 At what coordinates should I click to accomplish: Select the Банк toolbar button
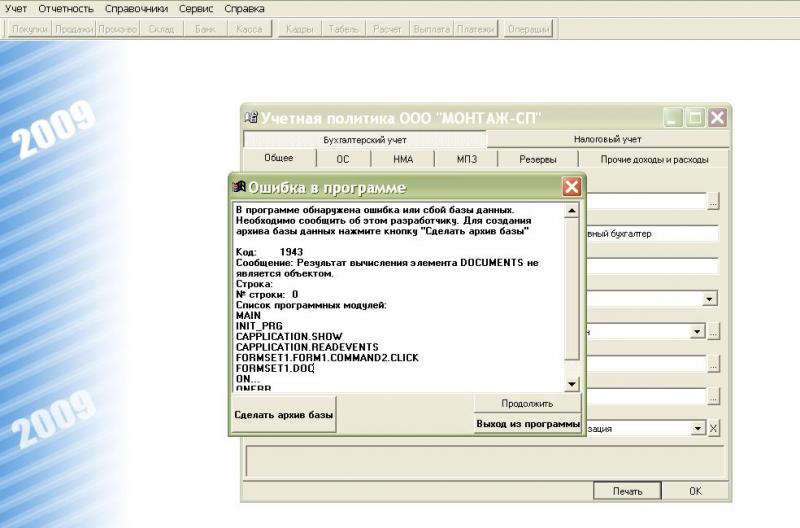[x=203, y=29]
